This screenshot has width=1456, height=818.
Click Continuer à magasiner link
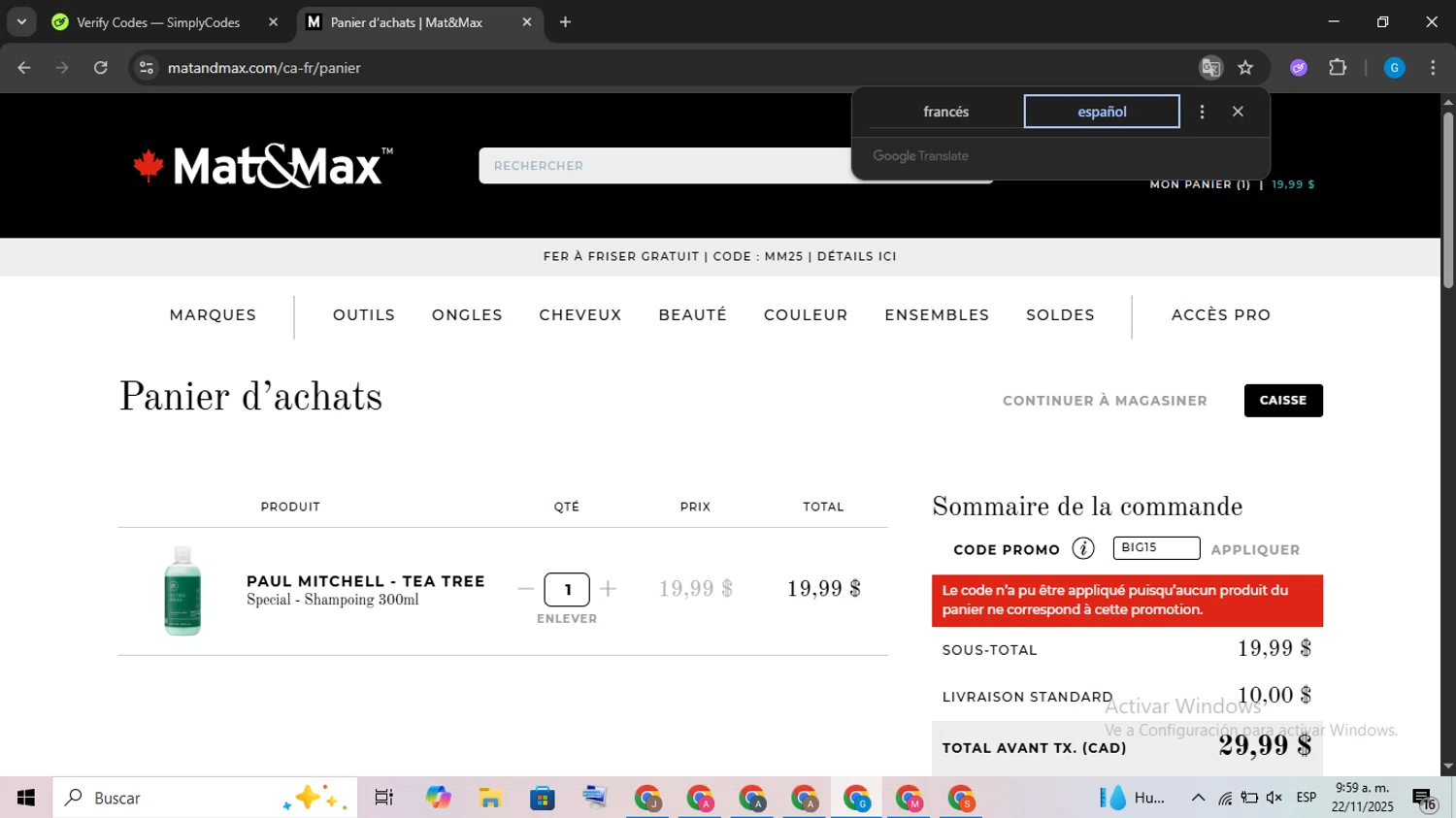1105,401
